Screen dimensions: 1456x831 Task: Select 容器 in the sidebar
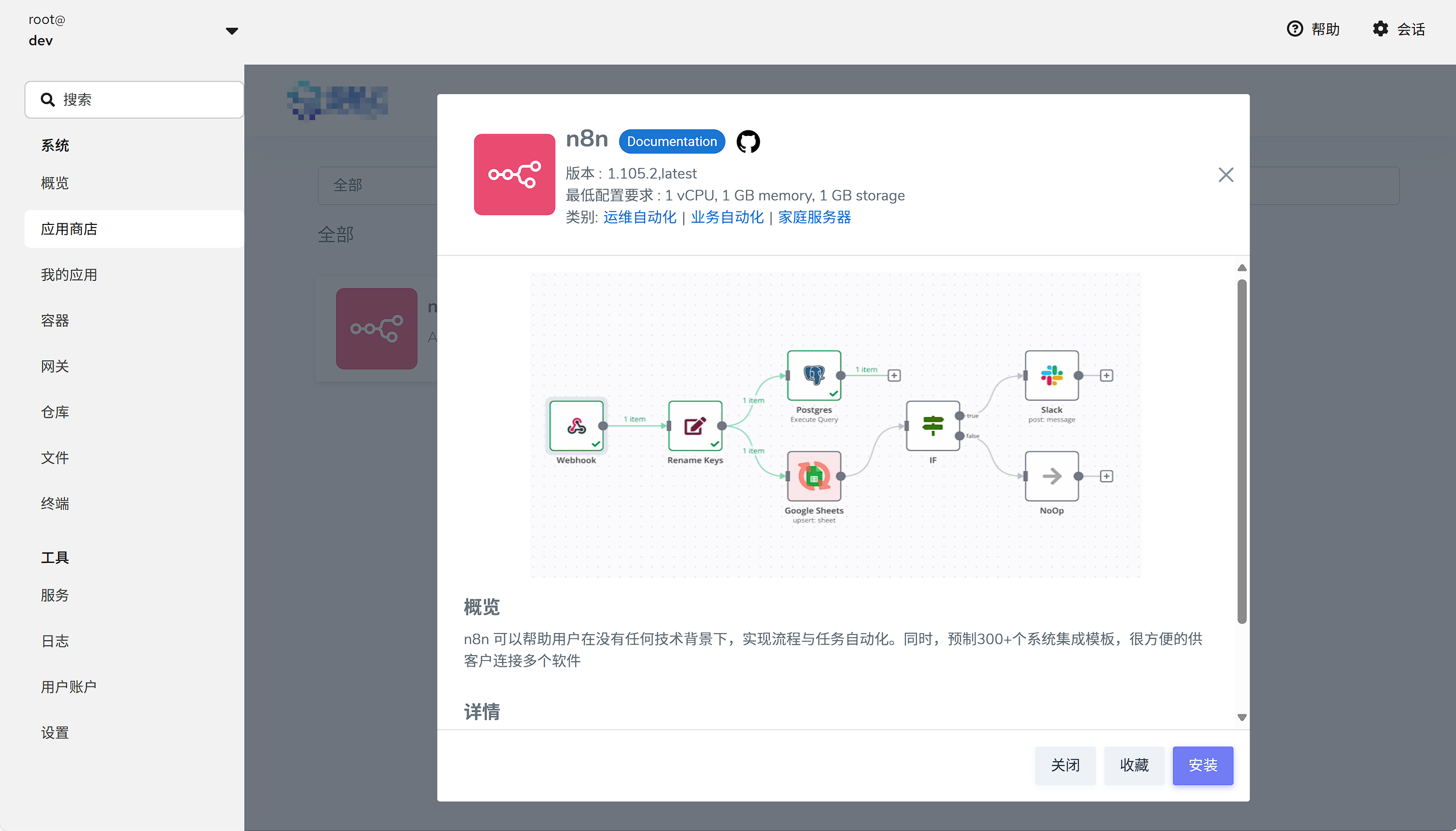pyautogui.click(x=55, y=320)
